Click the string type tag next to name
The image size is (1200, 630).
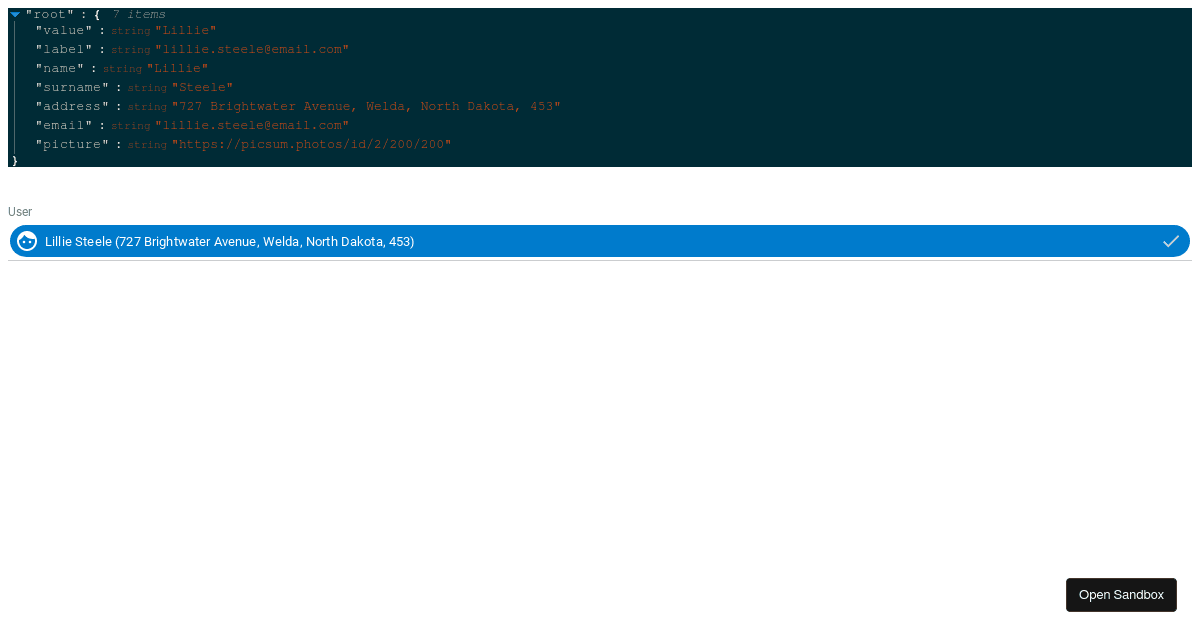coord(122,68)
